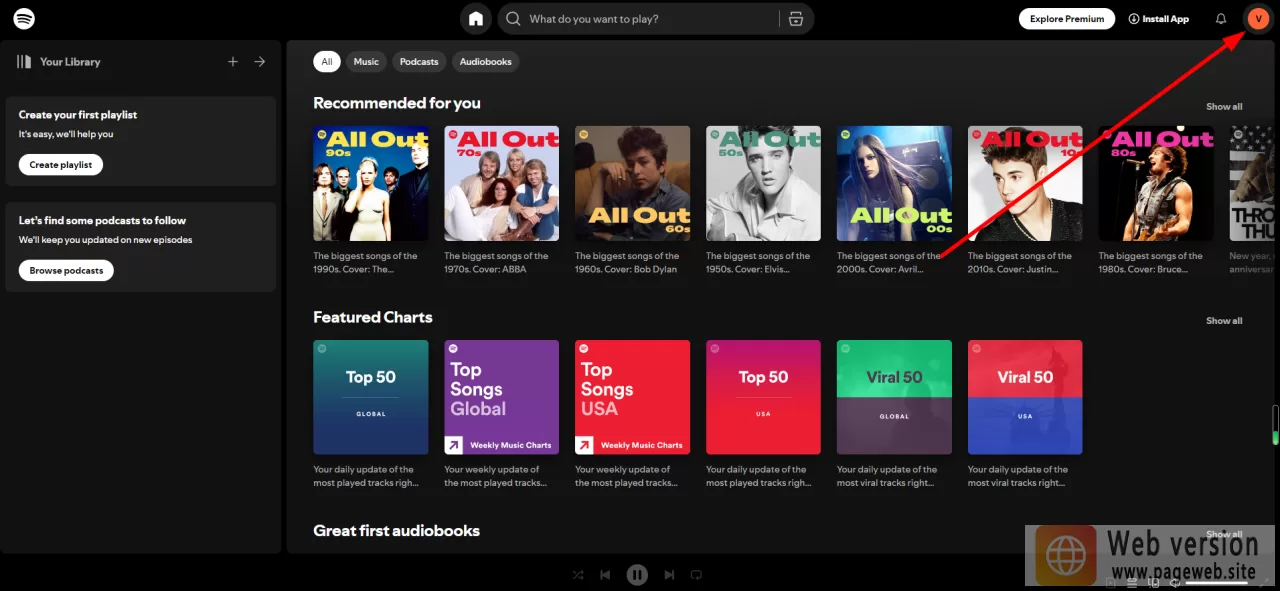Toggle shuffle playback
This screenshot has width=1280, height=591.
[578, 575]
